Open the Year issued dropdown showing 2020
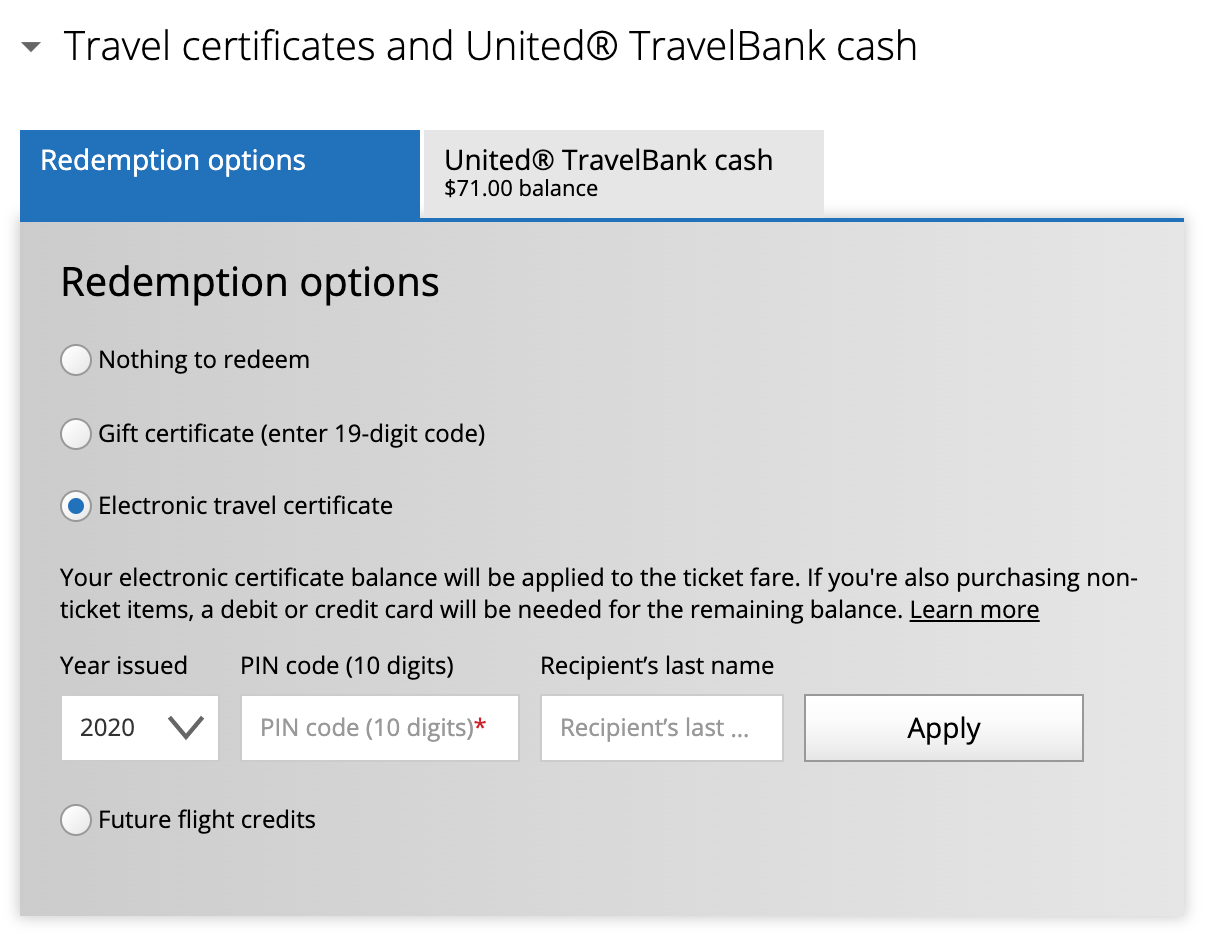Viewport: 1210px width, 942px height. click(139, 728)
